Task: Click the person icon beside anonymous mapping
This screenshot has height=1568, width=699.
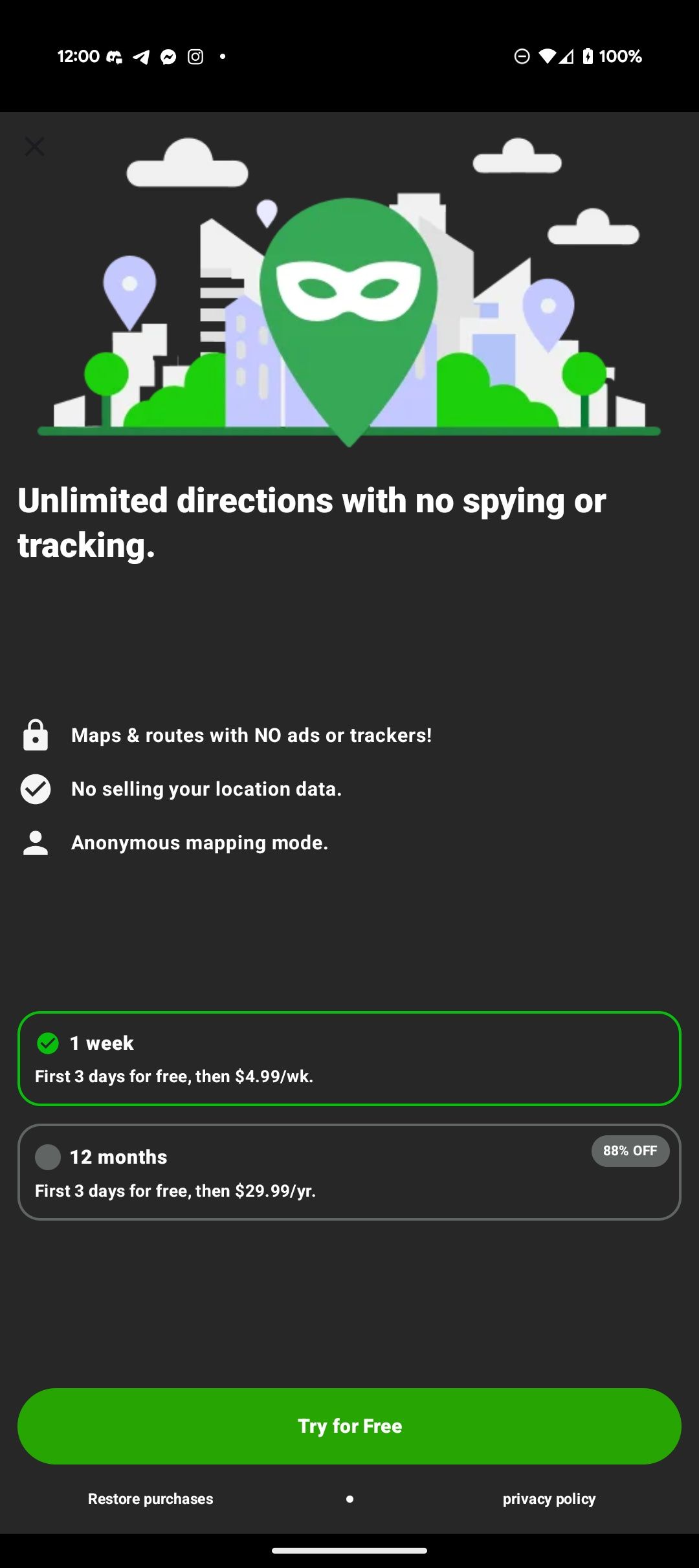Action: [x=36, y=842]
